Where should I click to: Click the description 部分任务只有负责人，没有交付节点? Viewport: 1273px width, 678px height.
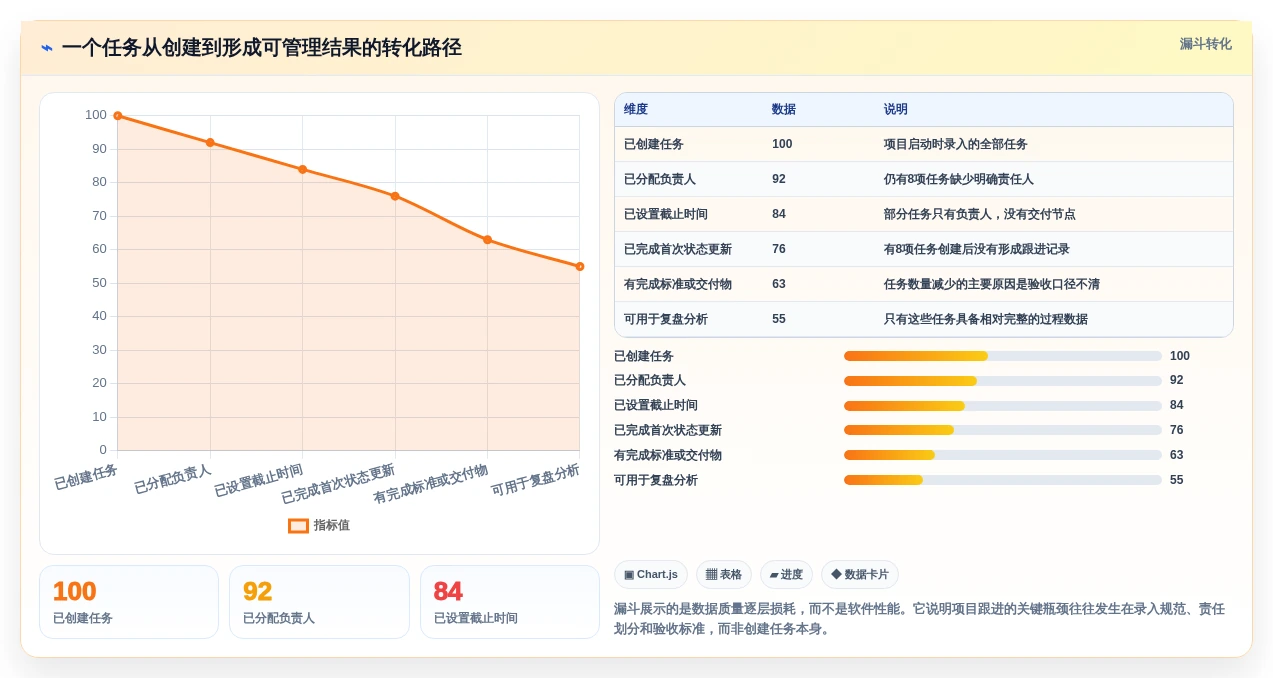point(980,214)
